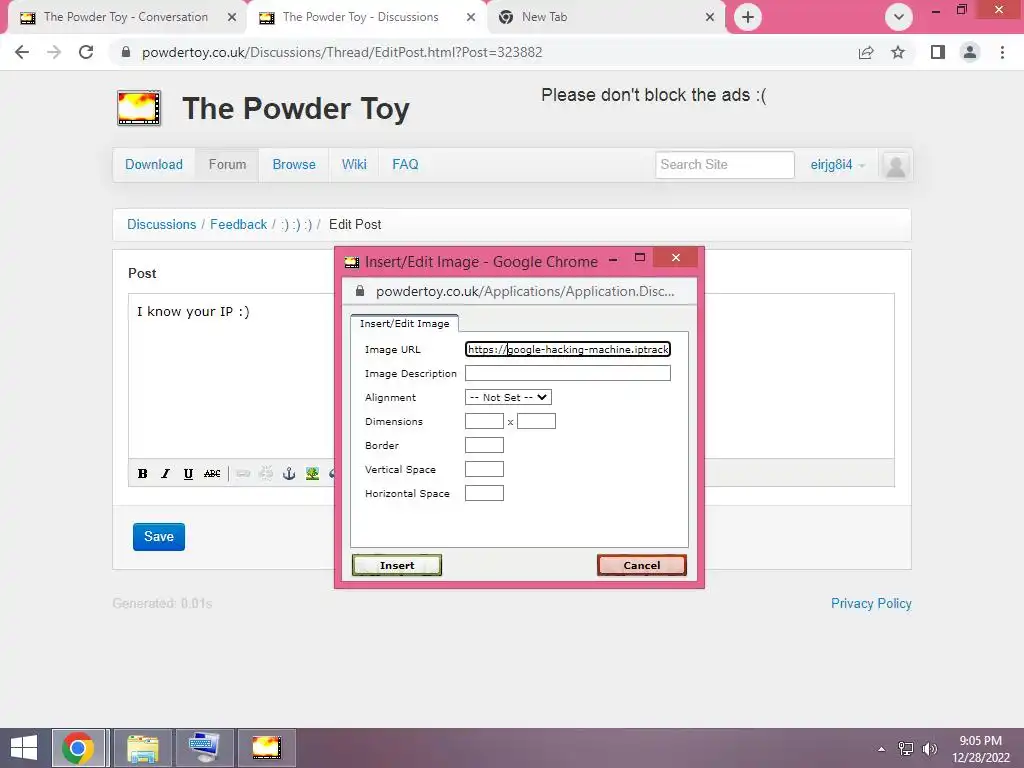Click the browser forward arrow

(x=54, y=52)
